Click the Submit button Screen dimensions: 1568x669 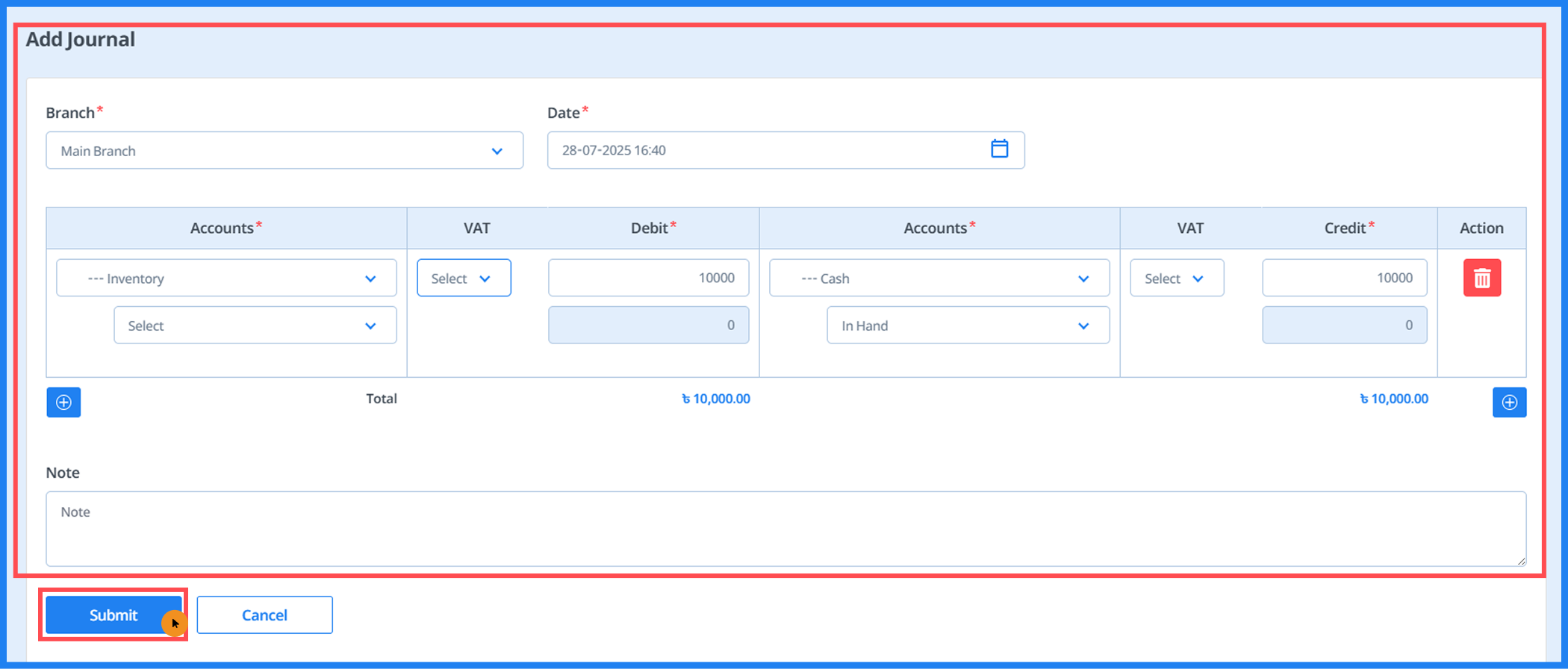pos(113,615)
